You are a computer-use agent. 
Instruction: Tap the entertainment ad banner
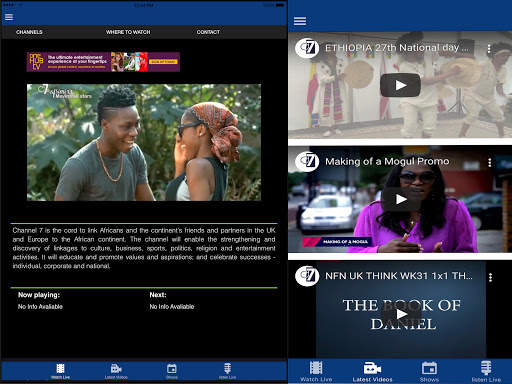103,62
